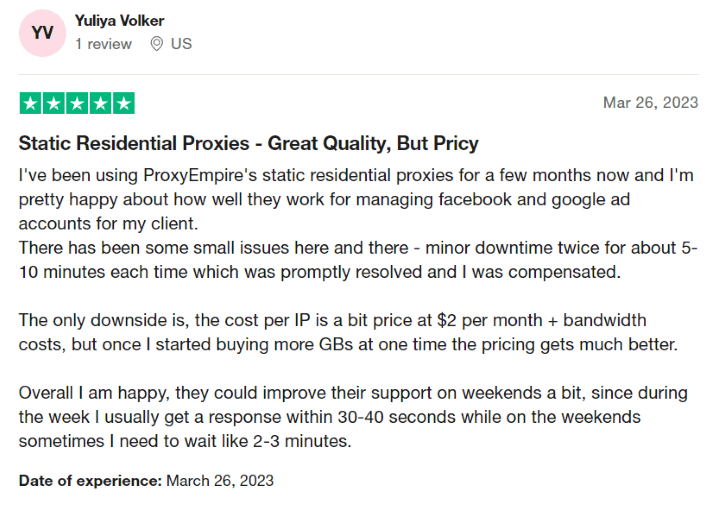Open the "Static Residential Proxies" review title
Viewport: 720px width, 505px height.
pos(248,143)
